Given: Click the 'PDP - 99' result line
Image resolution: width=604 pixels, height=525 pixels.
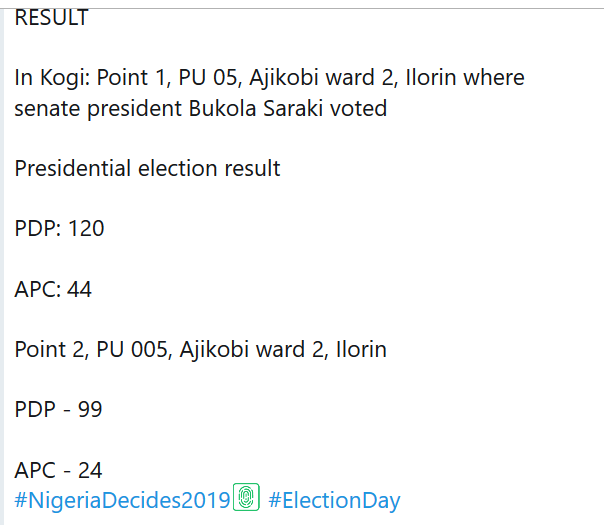Looking at the screenshot, I should [58, 410].
